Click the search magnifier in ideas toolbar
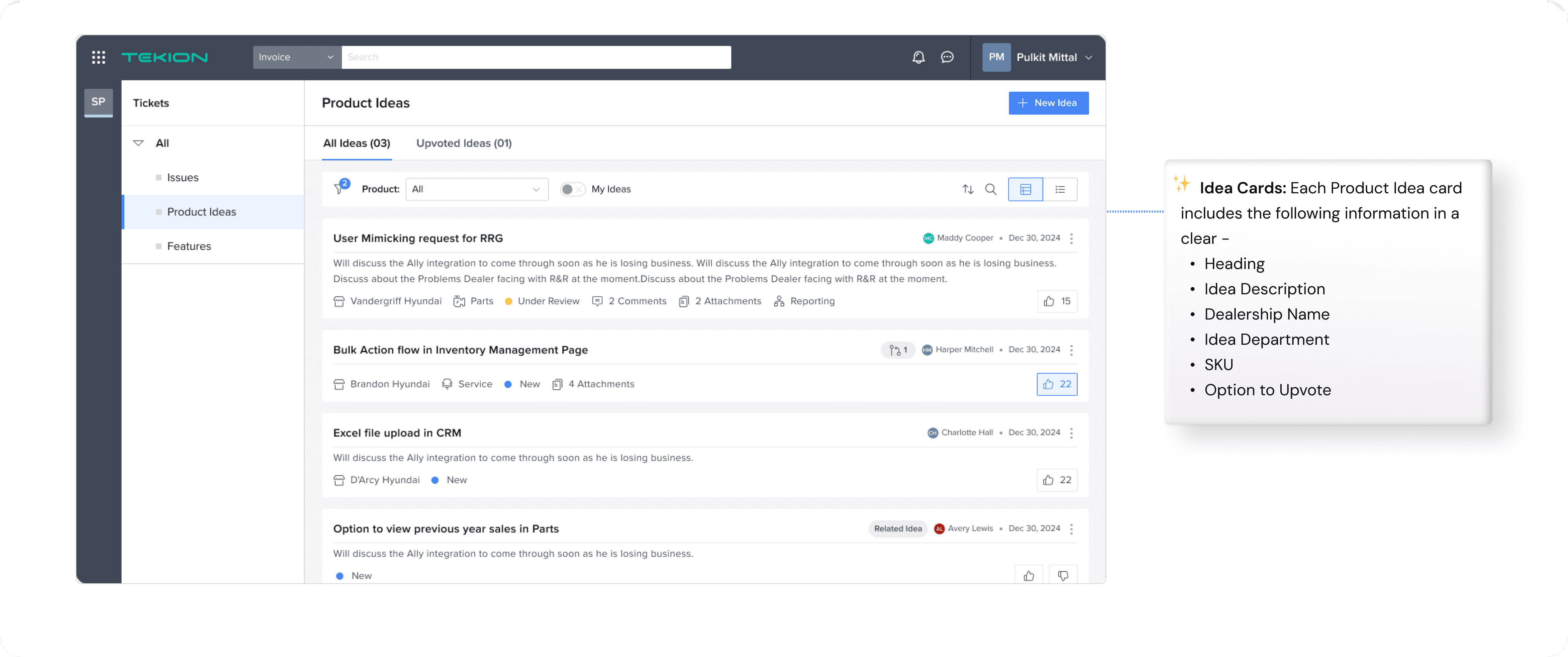The image size is (1568, 657). (x=990, y=189)
